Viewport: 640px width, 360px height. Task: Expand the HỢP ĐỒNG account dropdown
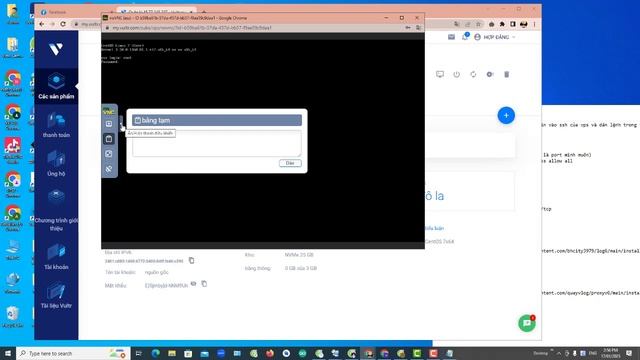[x=495, y=37]
